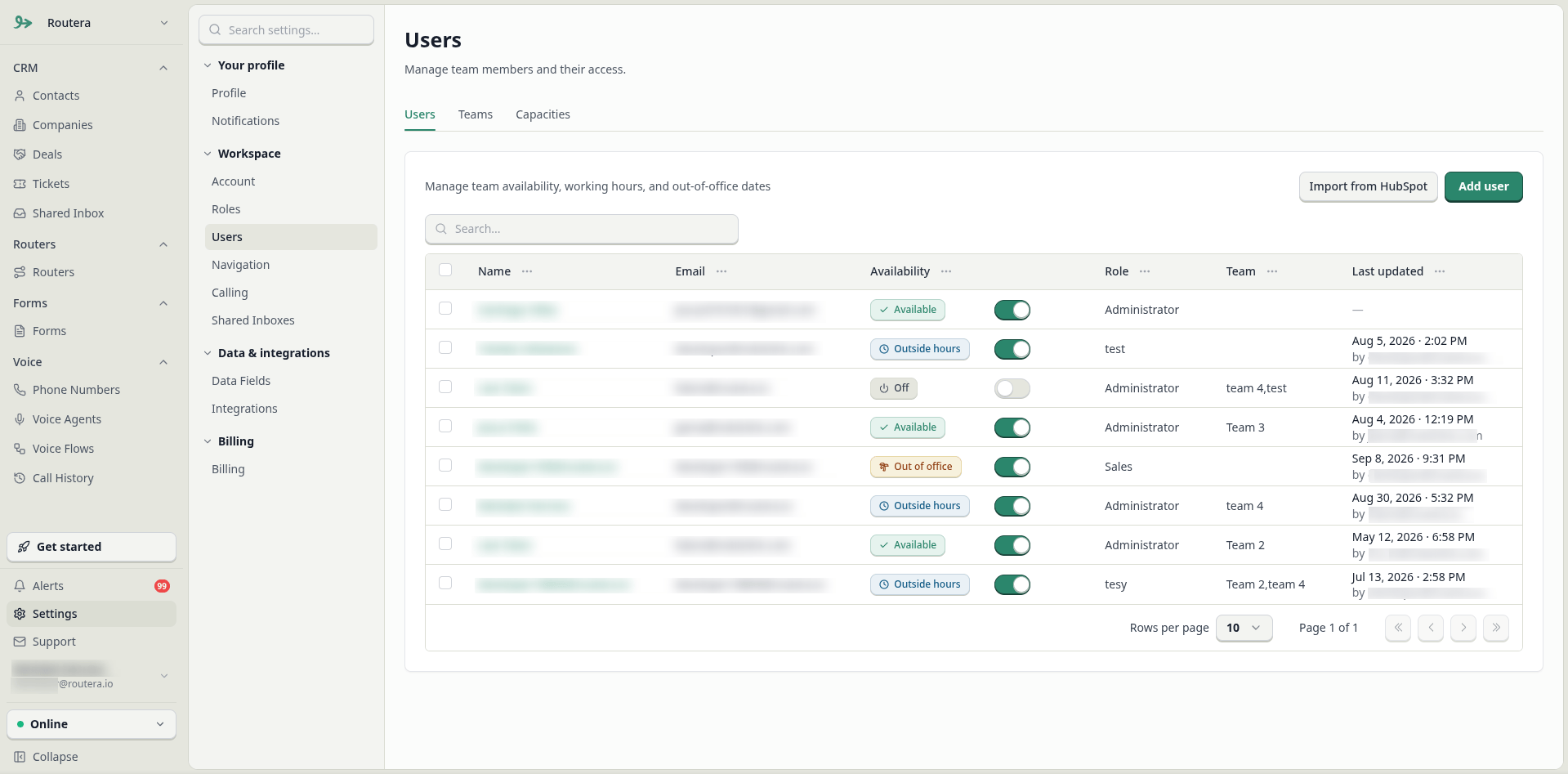Enable availability toggle for Off user

[x=1012, y=388]
